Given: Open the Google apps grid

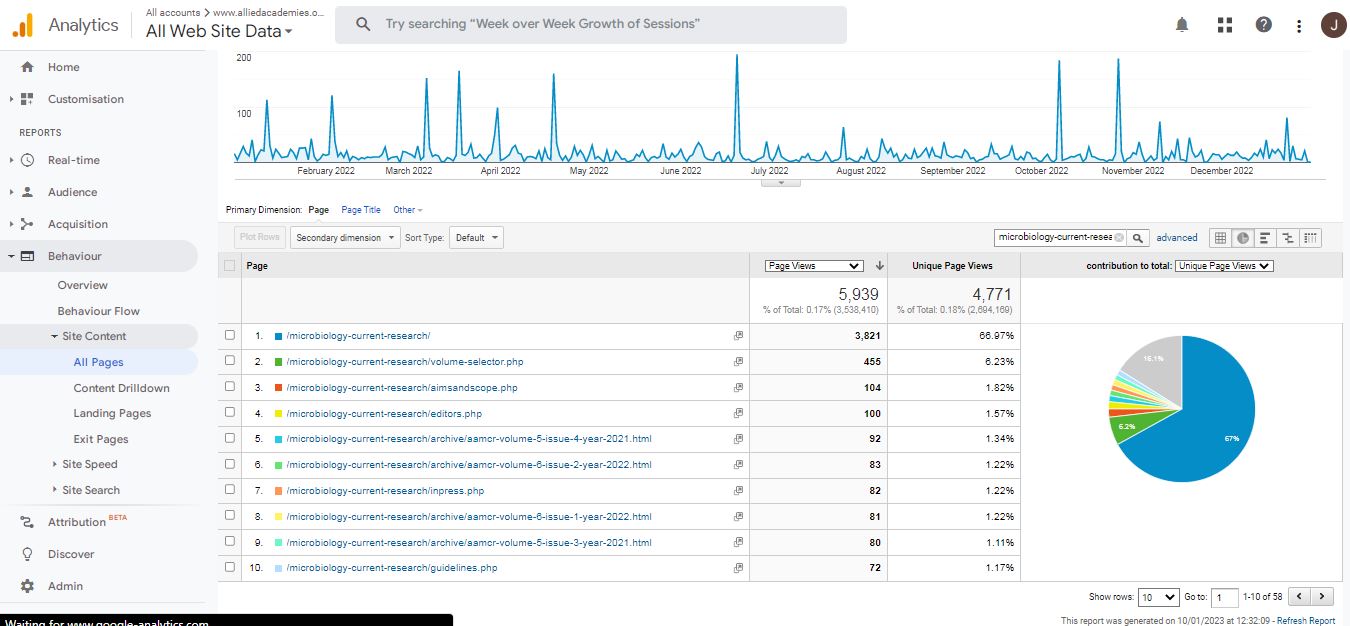Looking at the screenshot, I should [x=1224, y=25].
